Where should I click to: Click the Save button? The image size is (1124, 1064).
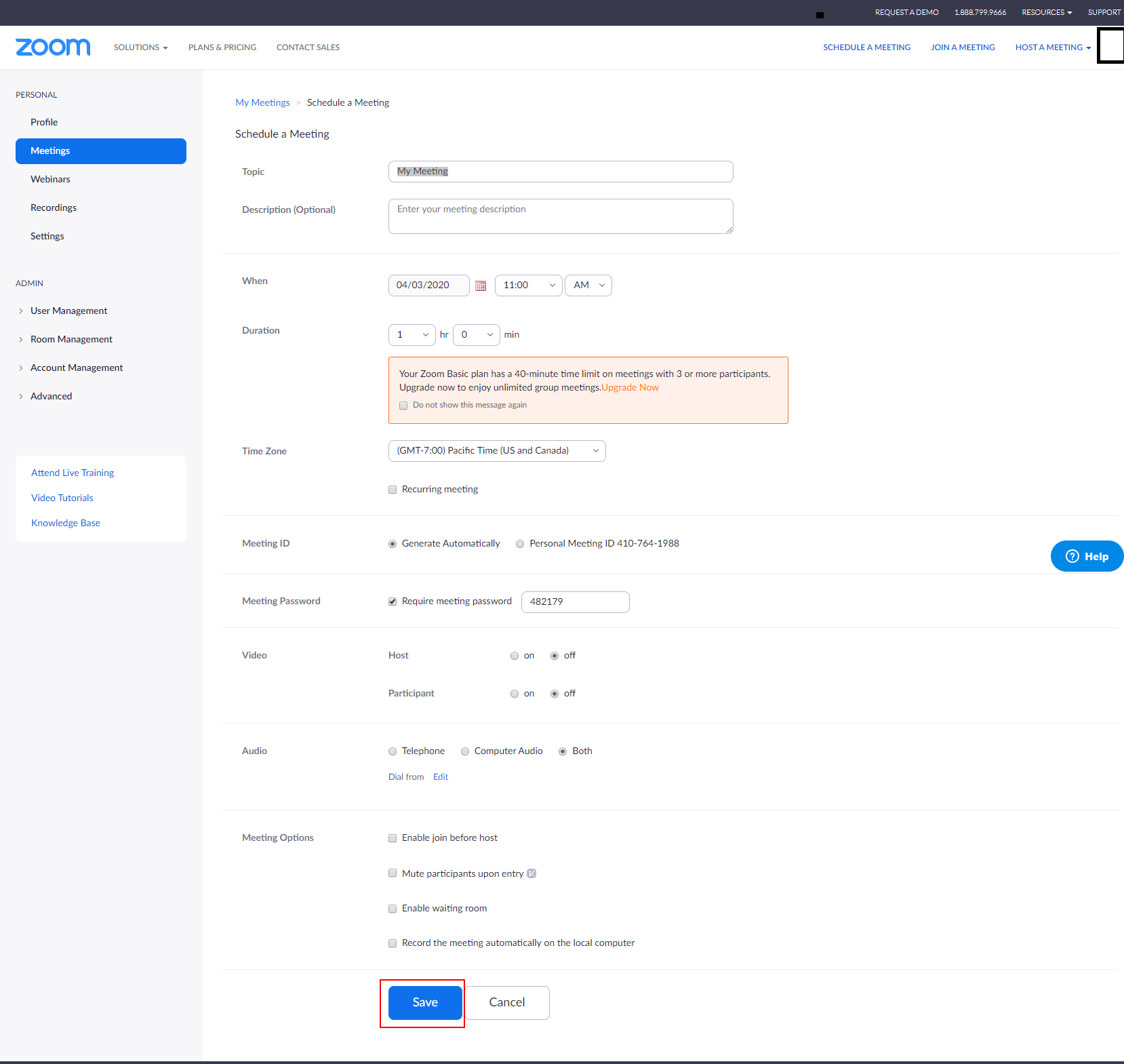tap(425, 1002)
